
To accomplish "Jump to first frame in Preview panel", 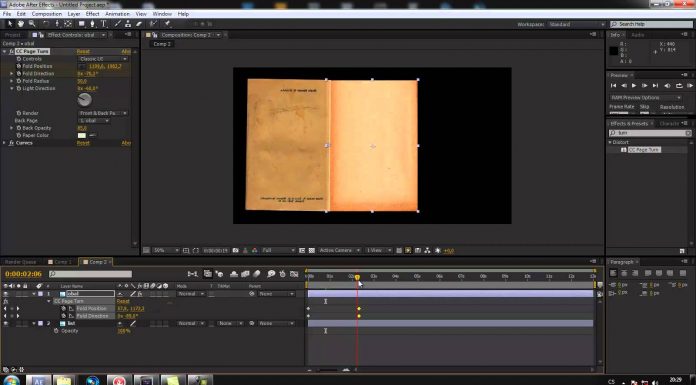I will 613,85.
